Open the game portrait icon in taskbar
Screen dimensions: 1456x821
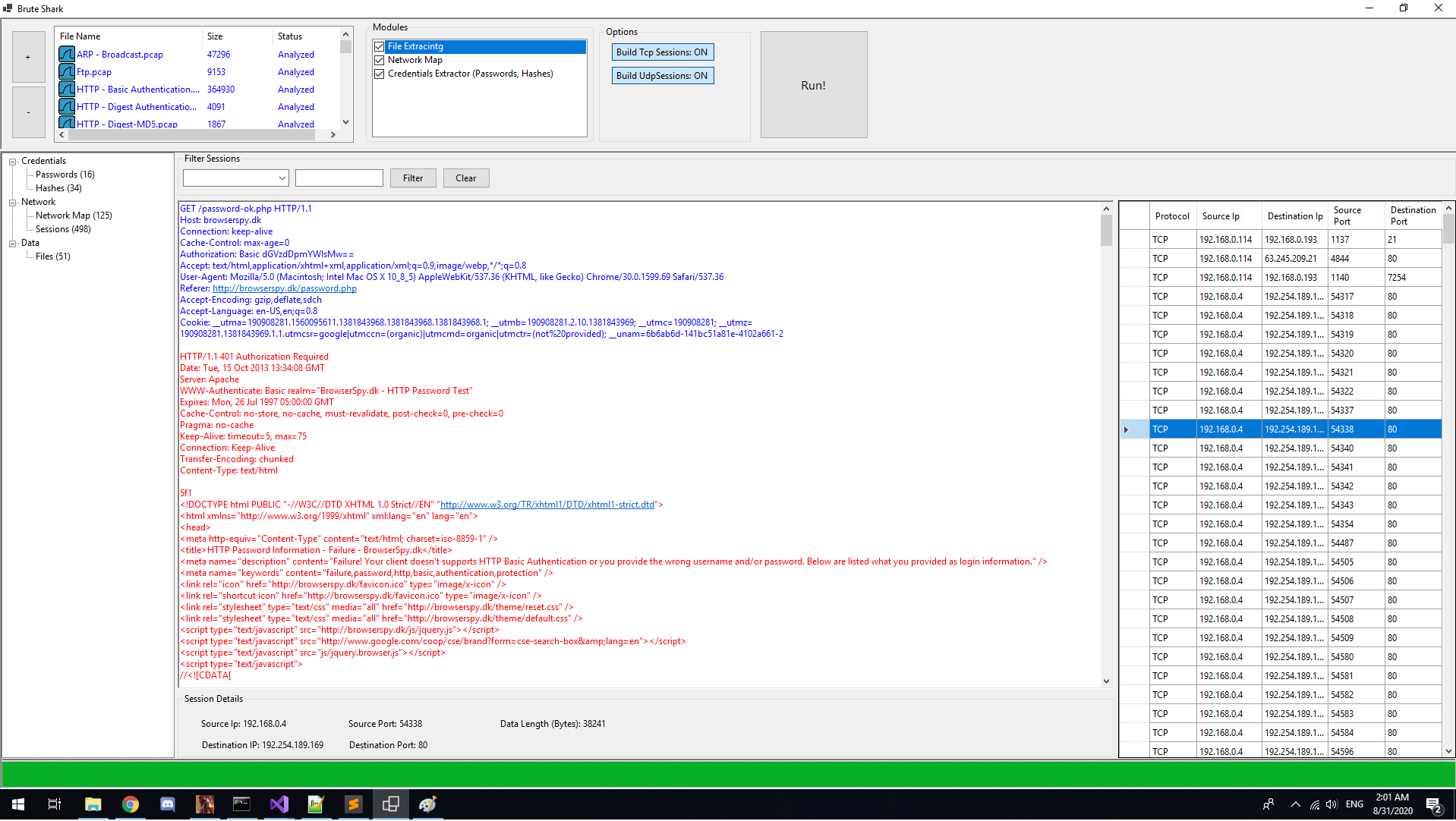click(x=205, y=804)
